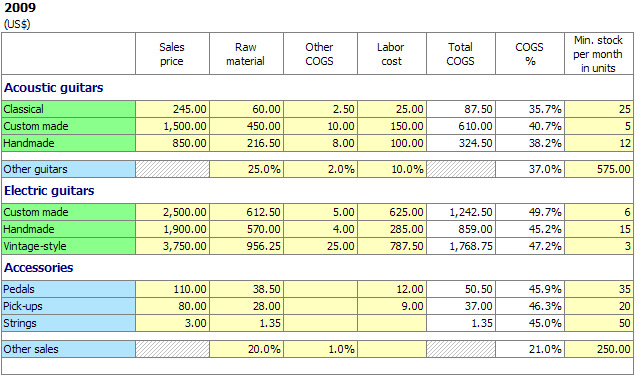
Task: Select electric Custom made COGS 49.7%
Action: [530, 212]
